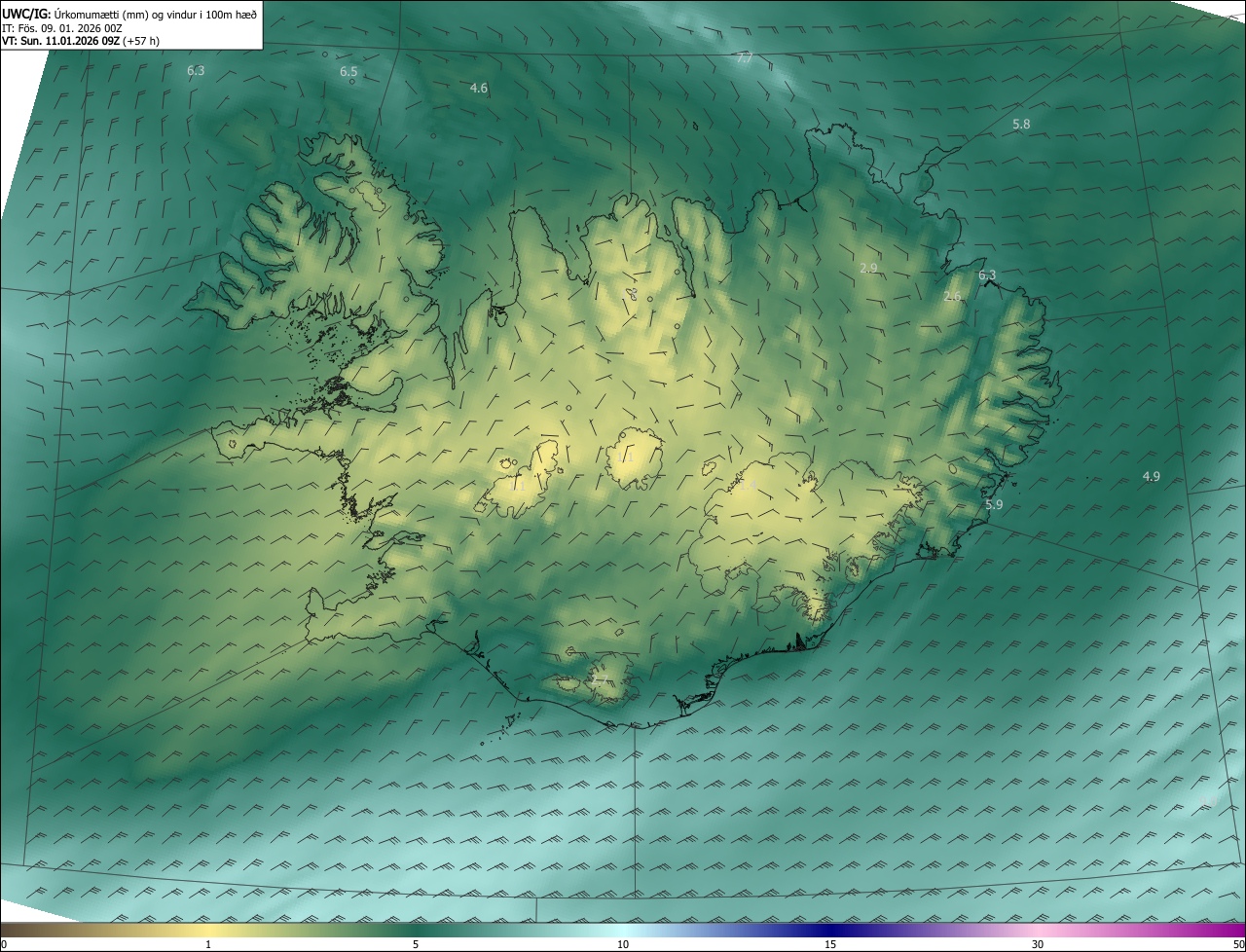Viewport: 1246px width, 952px height.
Task: Click the 2.7 value on the southern glacier
Action: pos(601,679)
